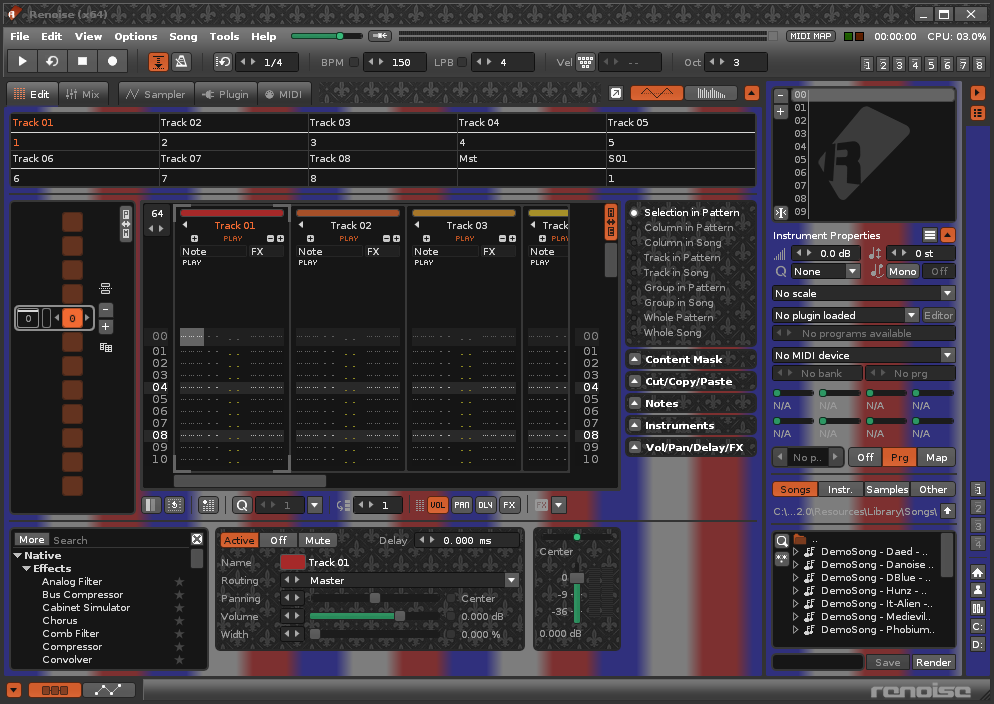Adjust the Track 01 Volume slider
This screenshot has width=994, height=704.
[x=374, y=616]
